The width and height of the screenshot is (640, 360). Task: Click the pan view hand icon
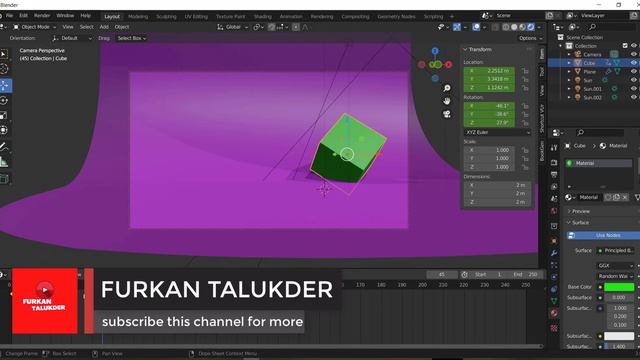coord(447,101)
